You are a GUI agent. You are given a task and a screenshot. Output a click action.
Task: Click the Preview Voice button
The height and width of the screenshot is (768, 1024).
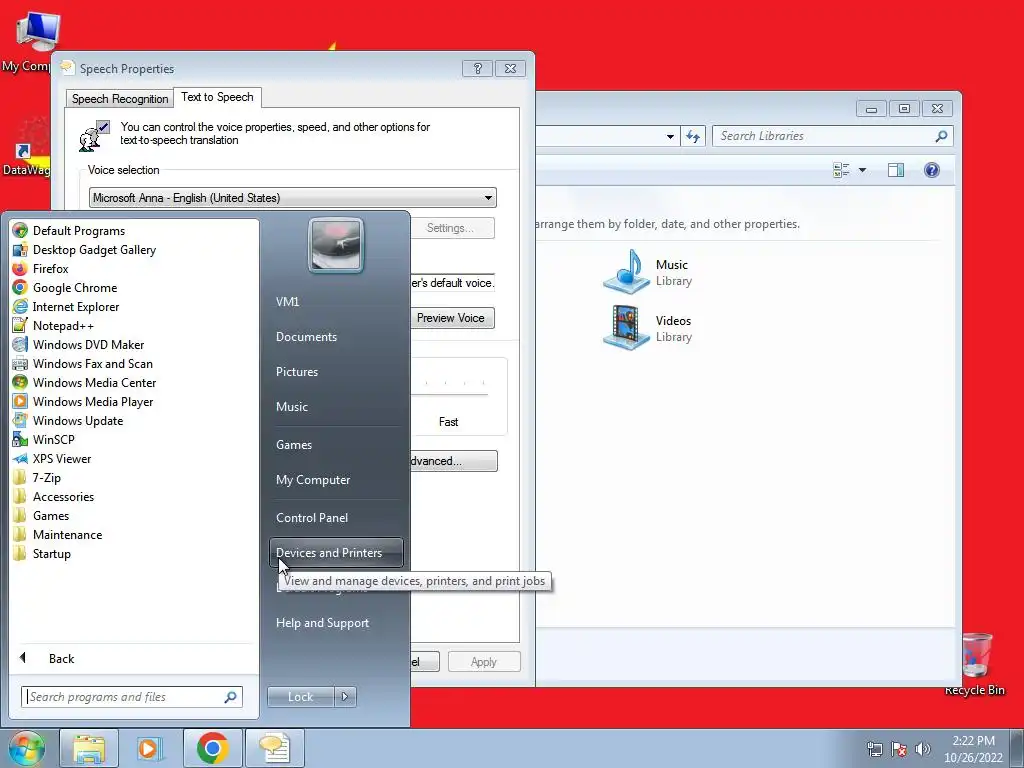click(x=451, y=318)
